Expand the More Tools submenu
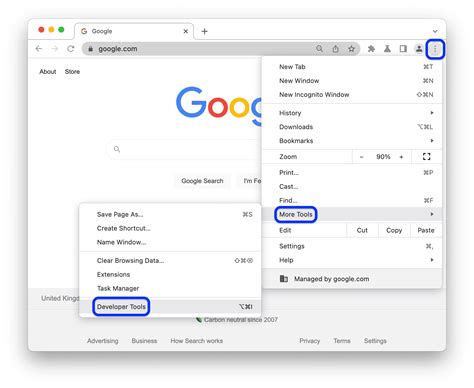The width and height of the screenshot is (474, 388). point(352,214)
